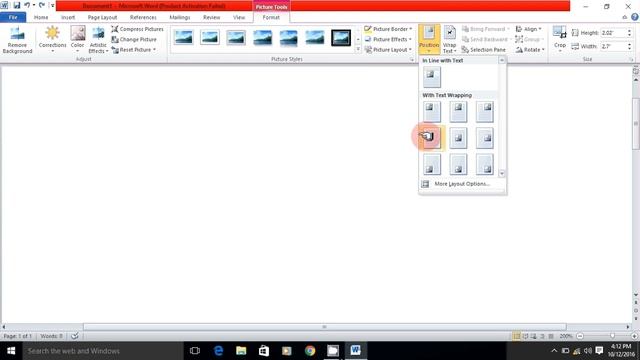Apply the first picture style thumbnail

point(184,38)
